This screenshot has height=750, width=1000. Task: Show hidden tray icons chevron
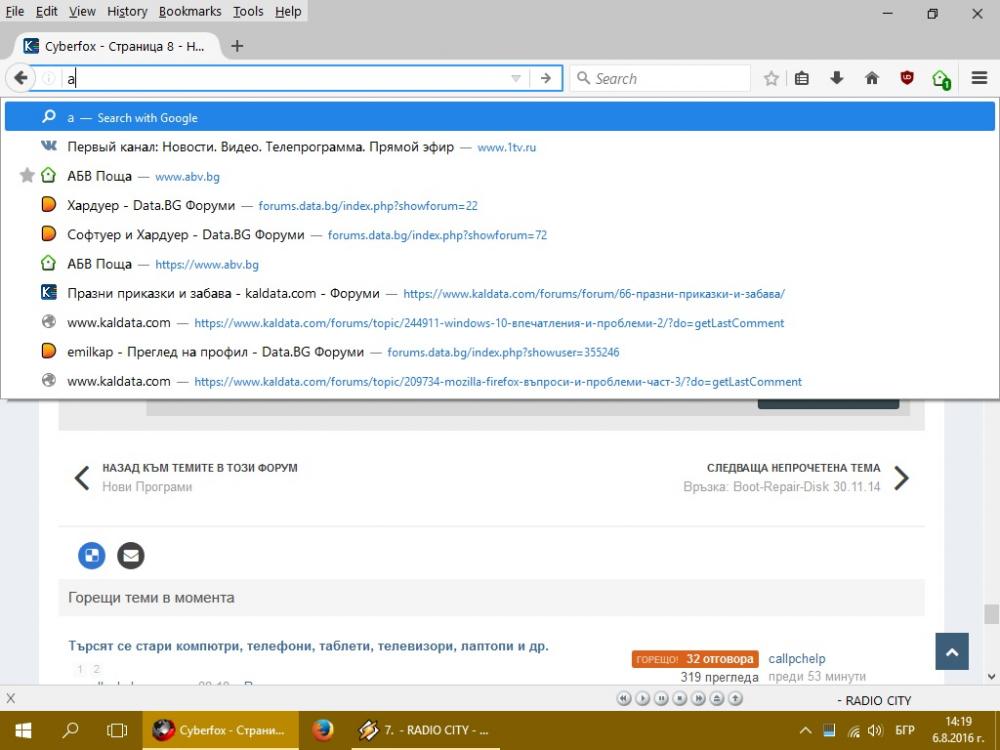click(x=805, y=731)
